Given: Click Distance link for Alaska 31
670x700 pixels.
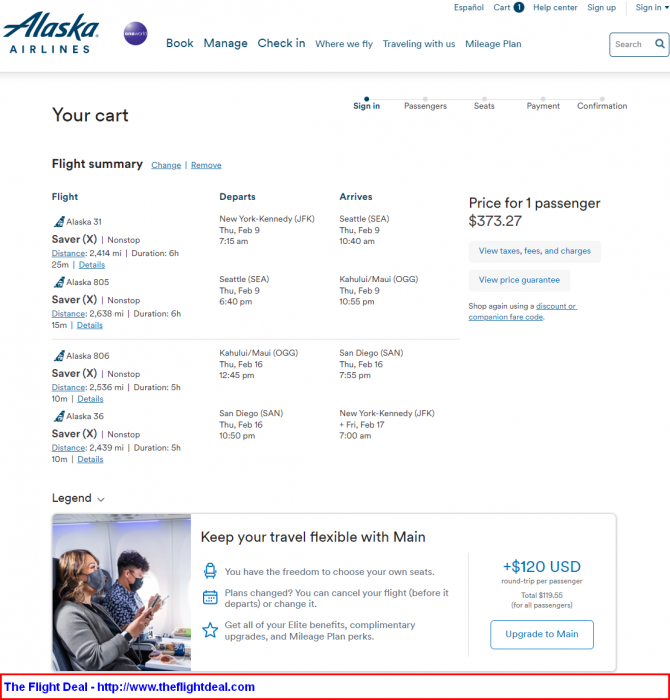Looking at the screenshot, I should 68,253.
